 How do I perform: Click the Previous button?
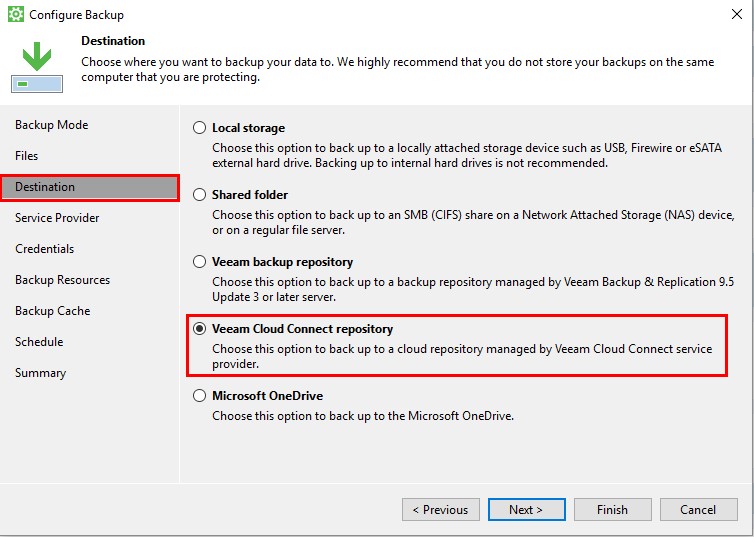pos(440,510)
